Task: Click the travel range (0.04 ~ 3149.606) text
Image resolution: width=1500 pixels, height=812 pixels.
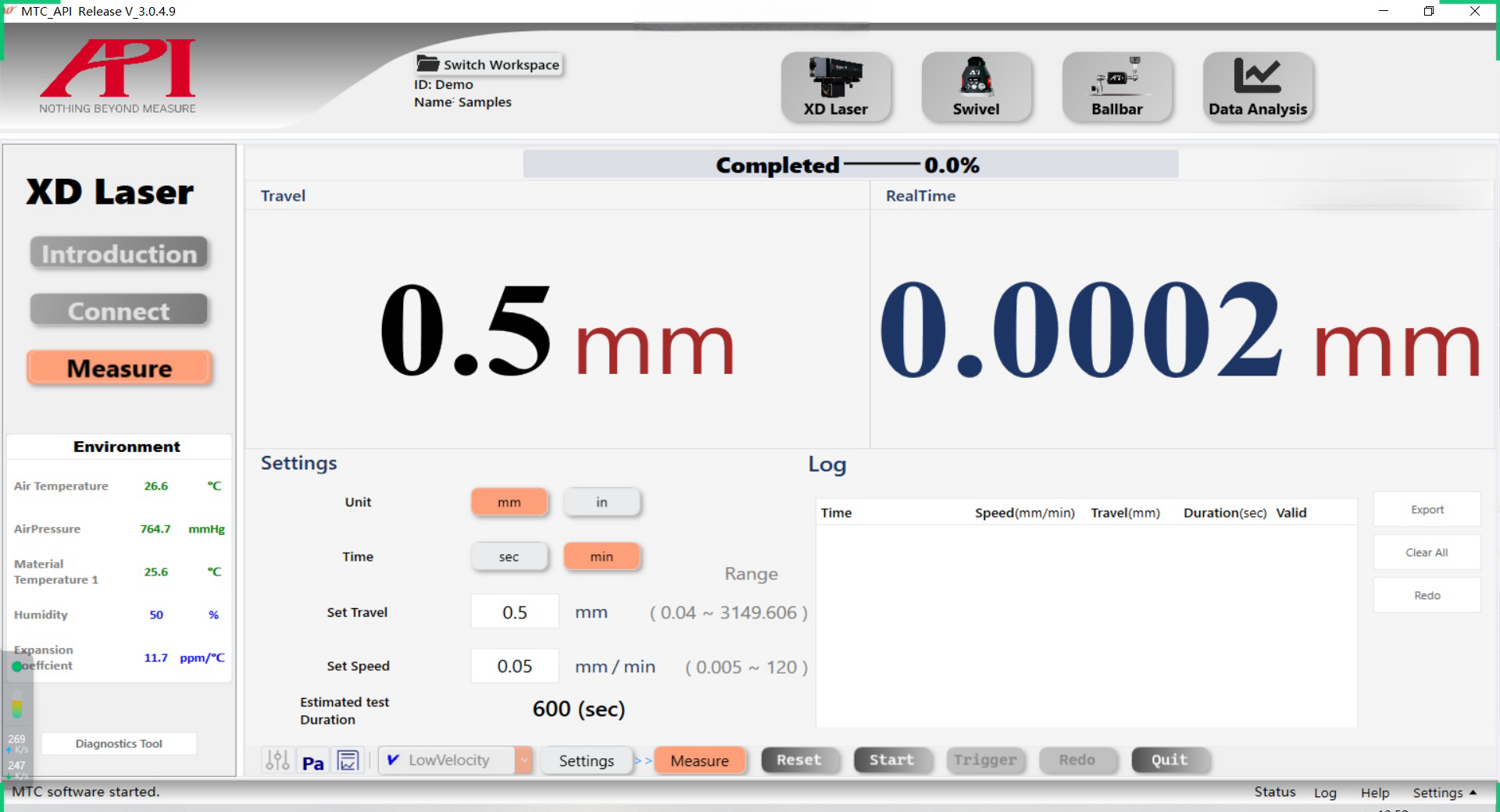Action: [729, 613]
